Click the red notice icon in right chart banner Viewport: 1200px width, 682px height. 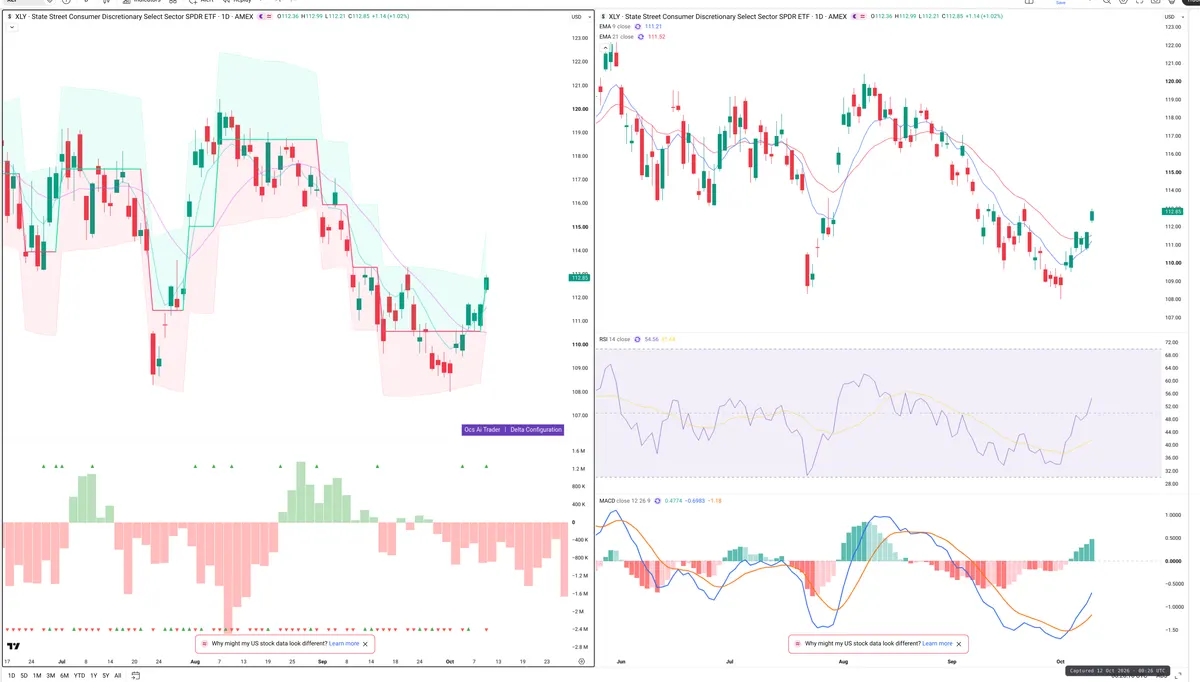pos(798,644)
